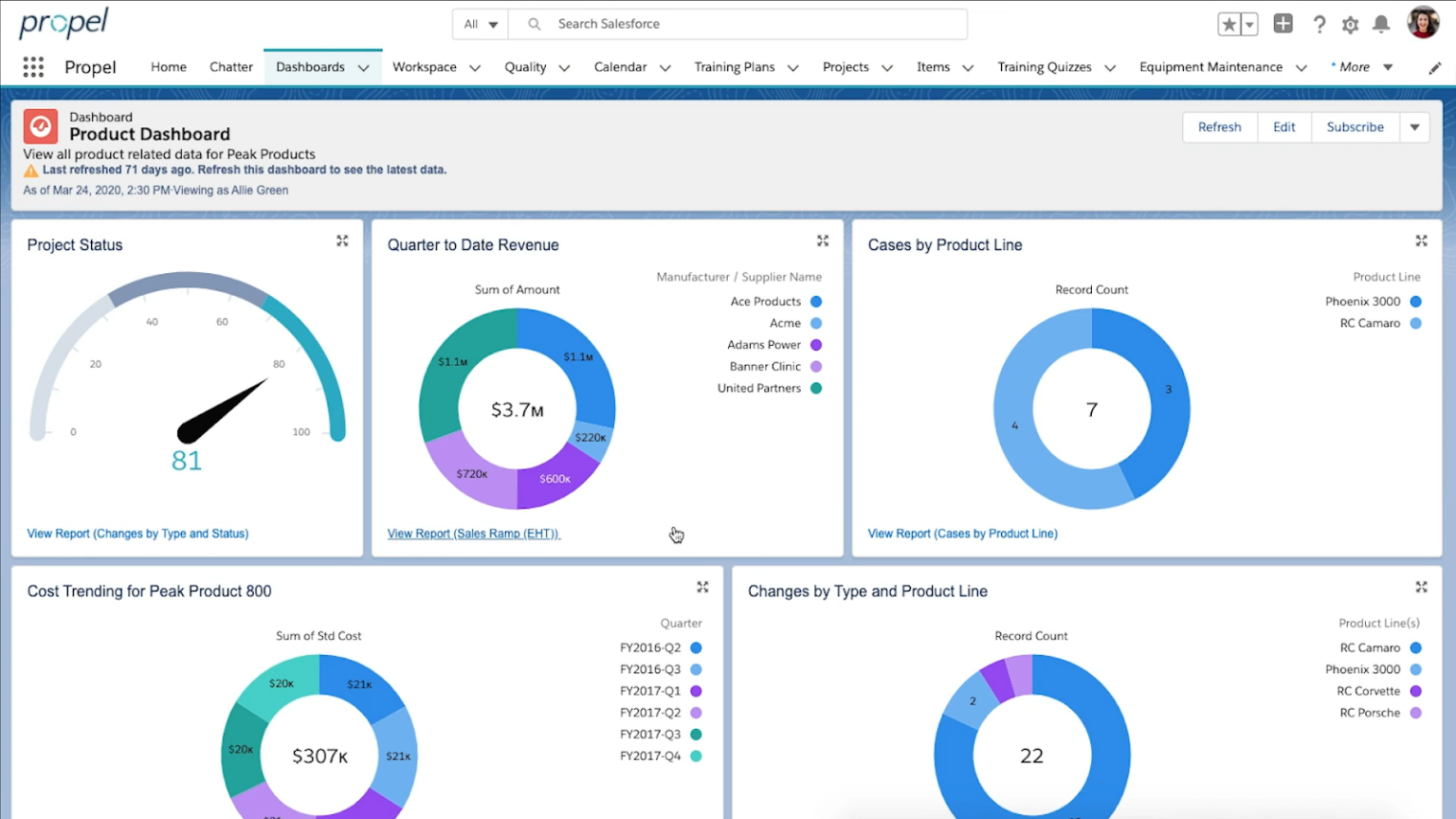The image size is (1456, 819).
Task: Open the Projects tab dropdown arrow
Action: click(886, 67)
